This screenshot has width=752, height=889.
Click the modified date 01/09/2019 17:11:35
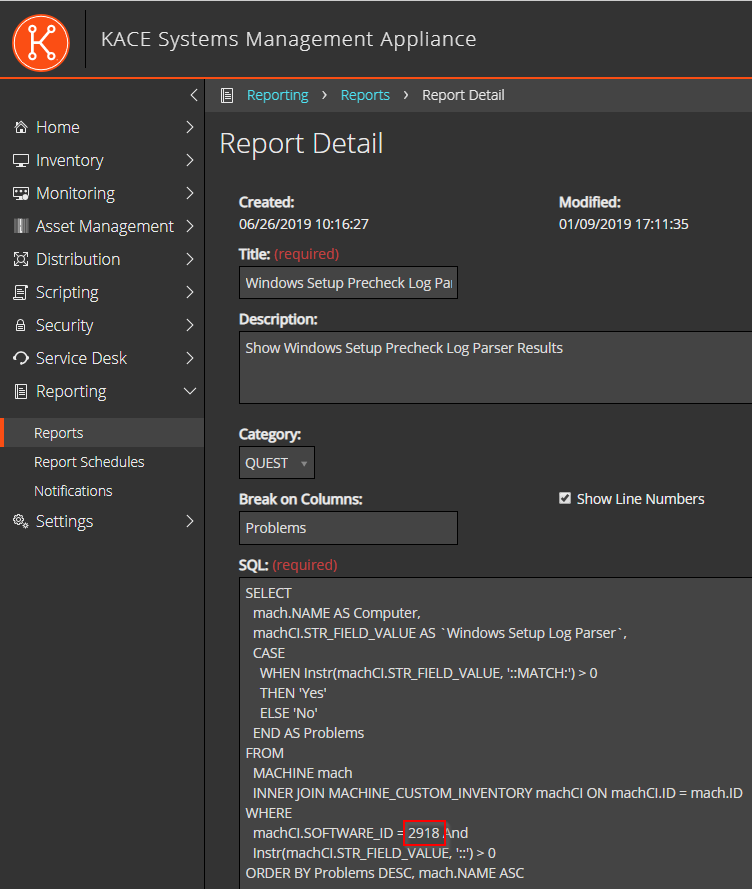[x=624, y=224]
